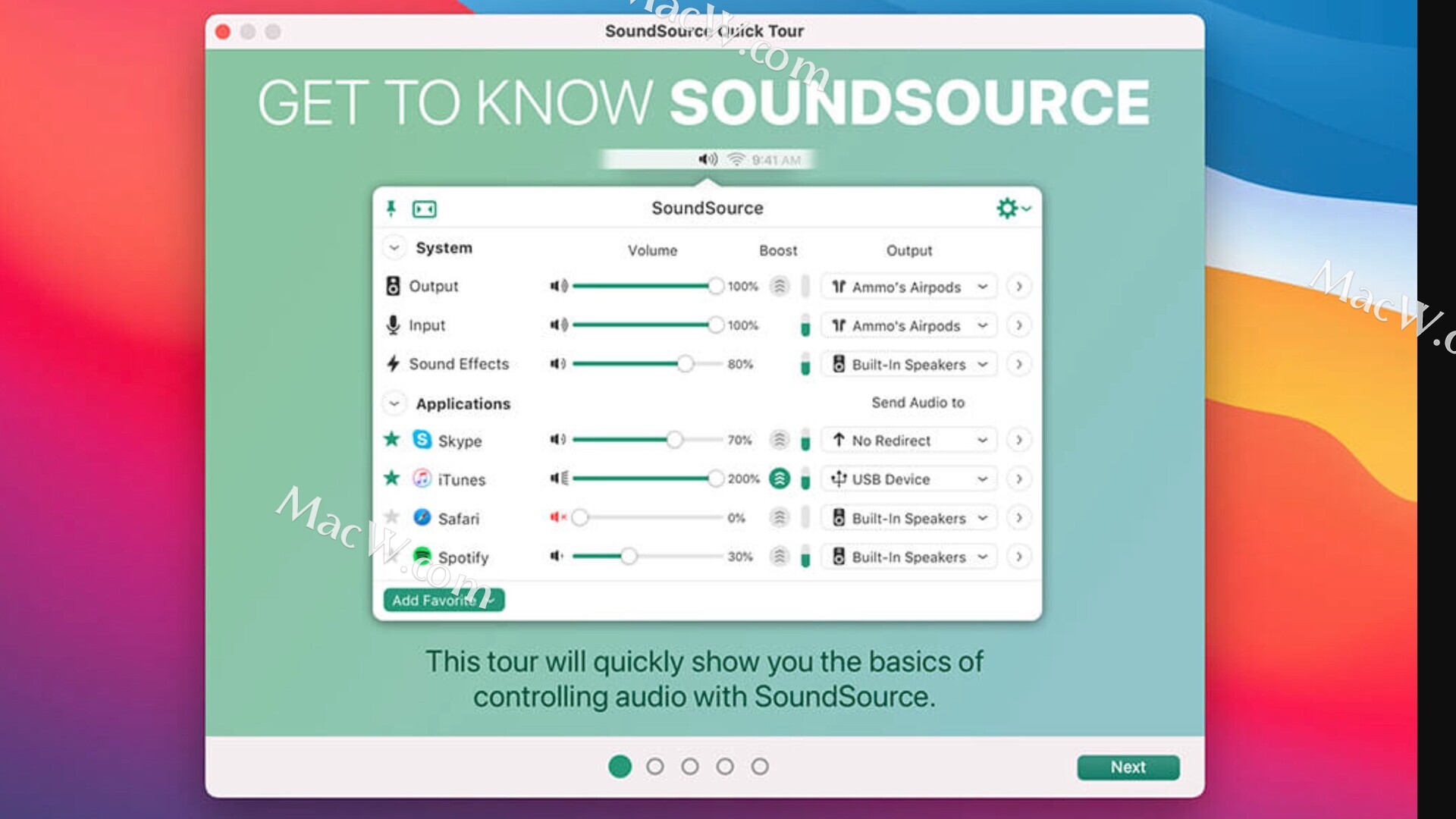Mute the Sound Effects volume icon
This screenshot has width=1456, height=819.
(x=558, y=364)
